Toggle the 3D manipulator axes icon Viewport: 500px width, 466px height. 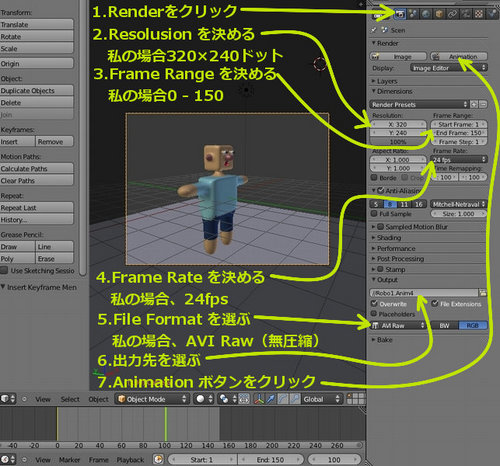[259, 399]
